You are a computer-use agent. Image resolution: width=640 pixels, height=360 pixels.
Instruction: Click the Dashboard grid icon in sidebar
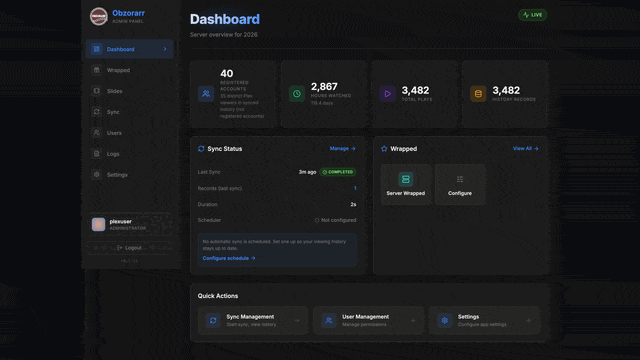pyautogui.click(x=96, y=49)
